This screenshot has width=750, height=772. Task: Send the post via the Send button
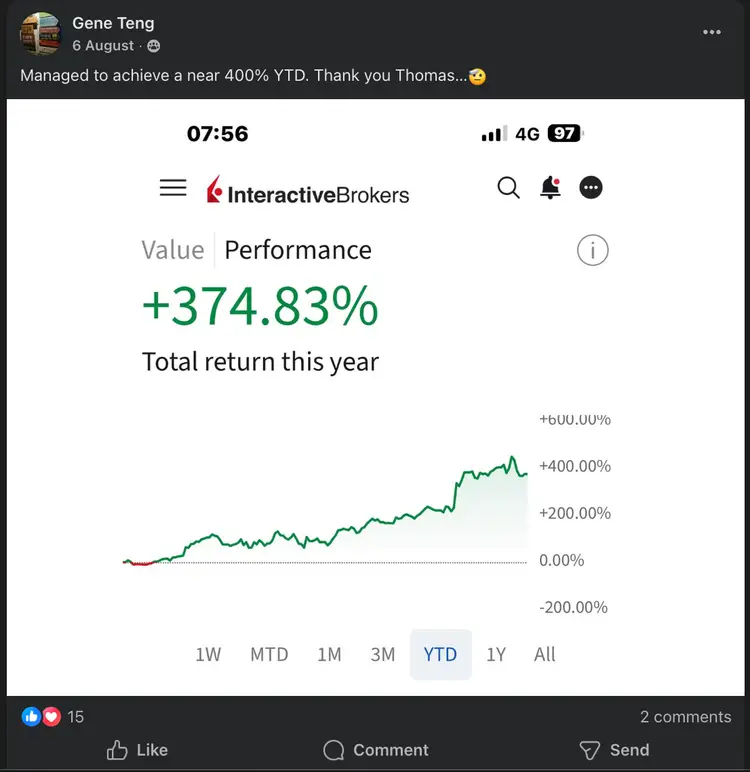pyautogui.click(x=615, y=750)
